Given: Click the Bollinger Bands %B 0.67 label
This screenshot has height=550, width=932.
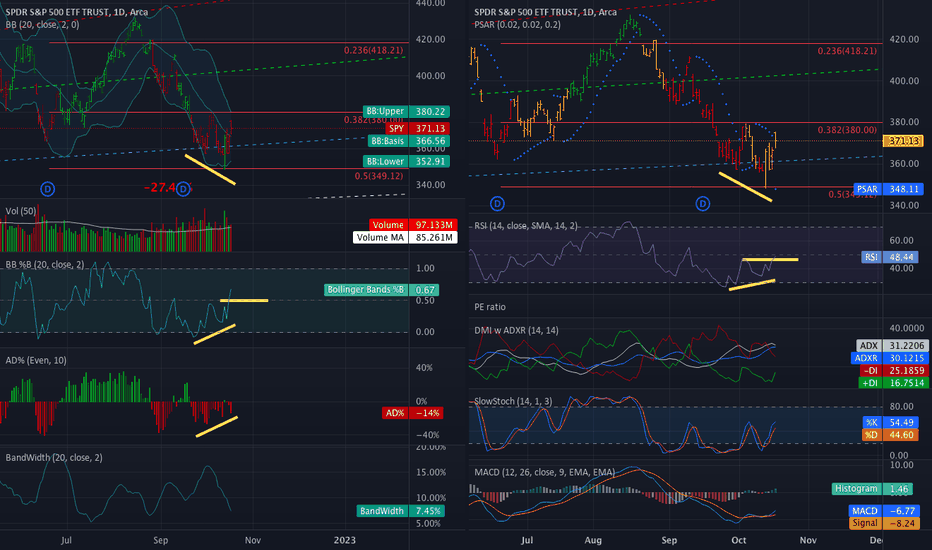Looking at the screenshot, I should pos(382,290).
